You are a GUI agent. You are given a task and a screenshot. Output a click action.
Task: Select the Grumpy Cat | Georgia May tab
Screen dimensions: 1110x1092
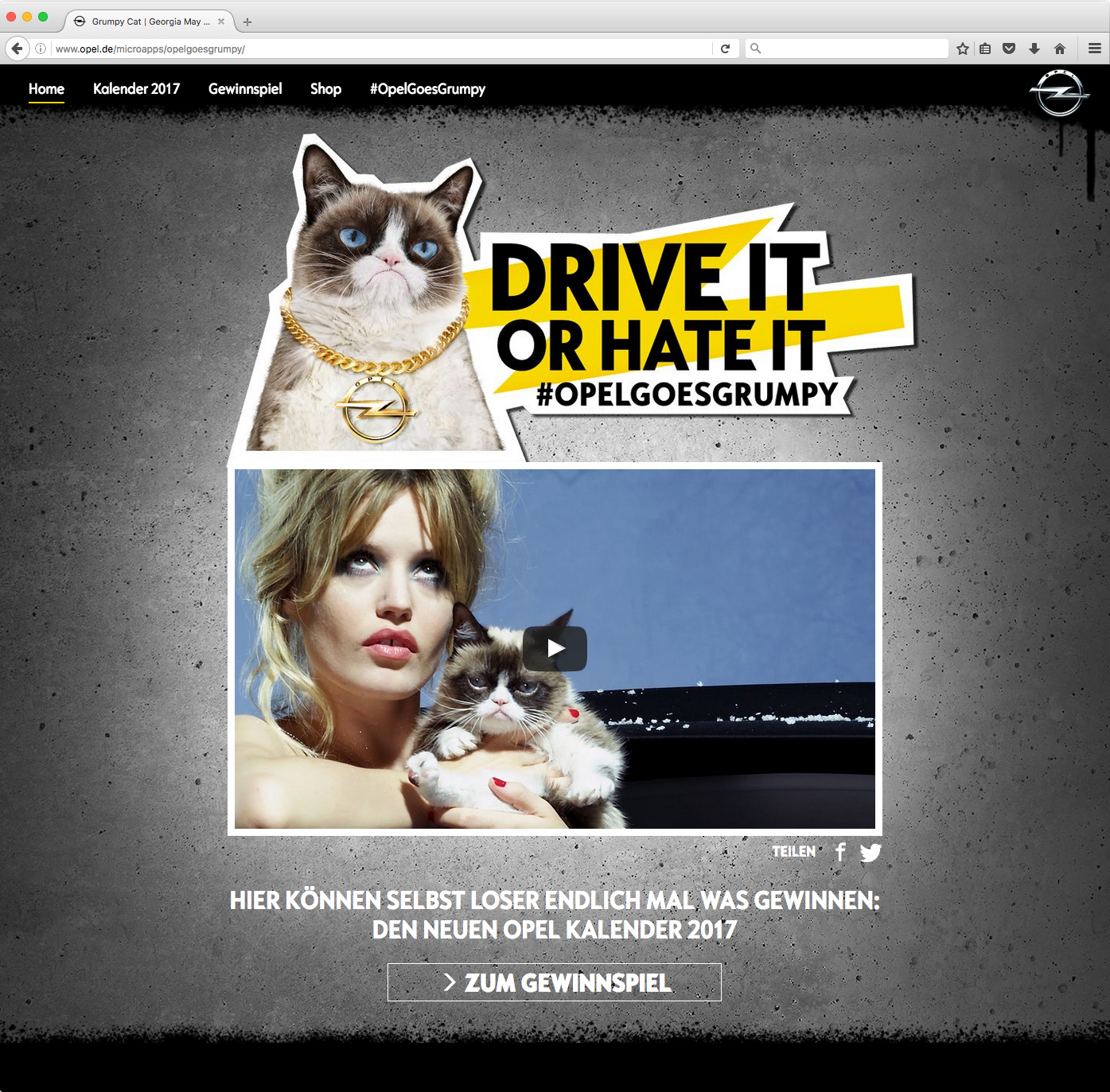(x=150, y=21)
